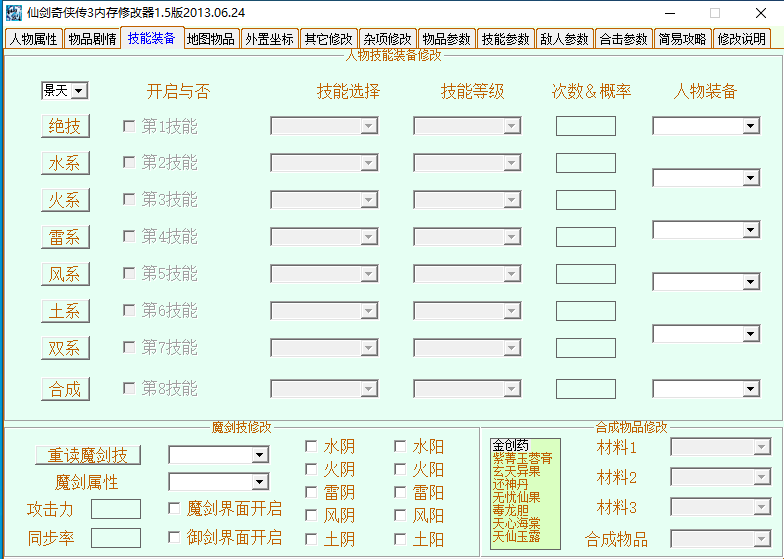Screen dimensions: 784x559
Task: Click the 风系 skill button
Action: point(65,274)
